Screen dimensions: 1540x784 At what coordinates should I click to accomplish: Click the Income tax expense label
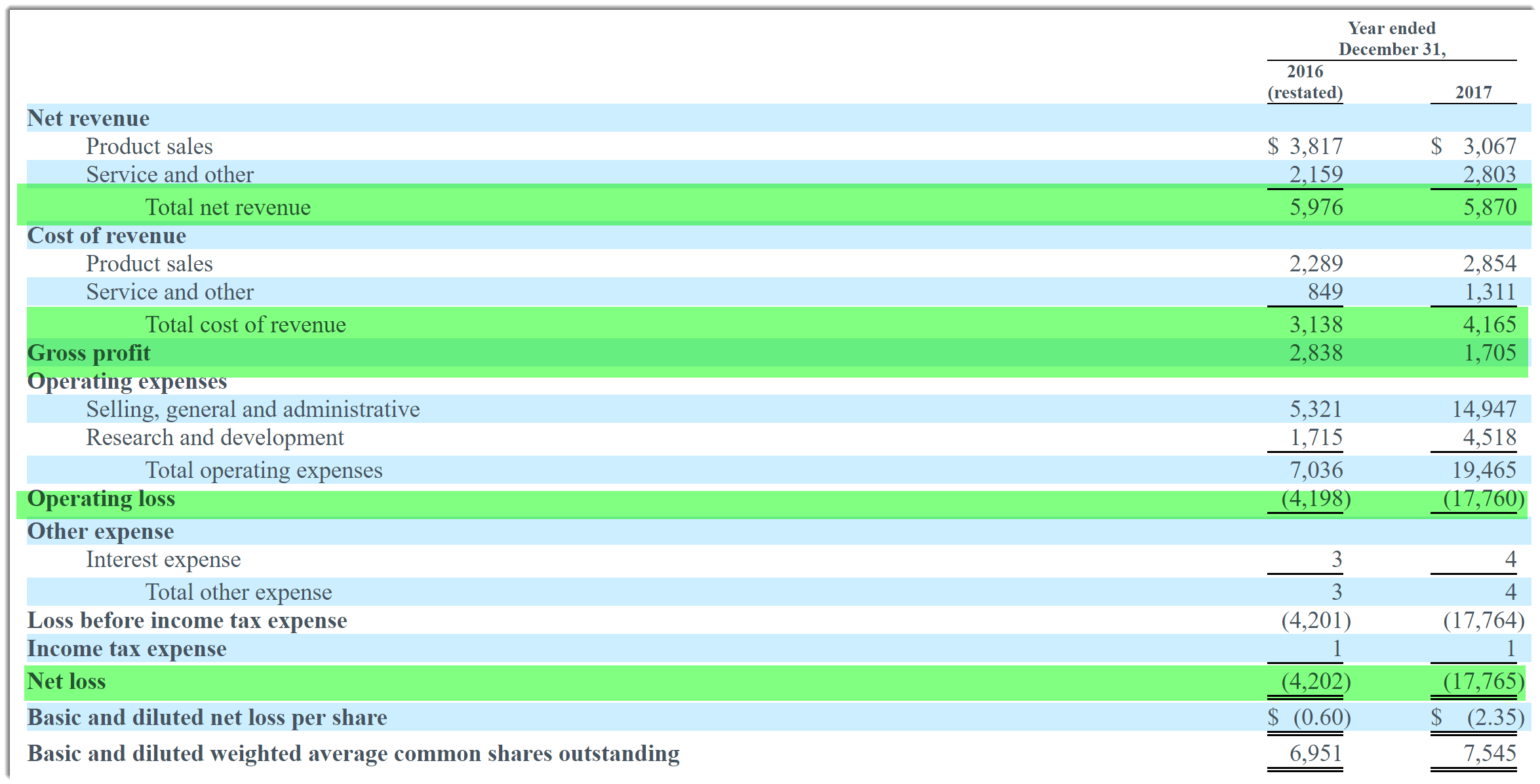127,648
